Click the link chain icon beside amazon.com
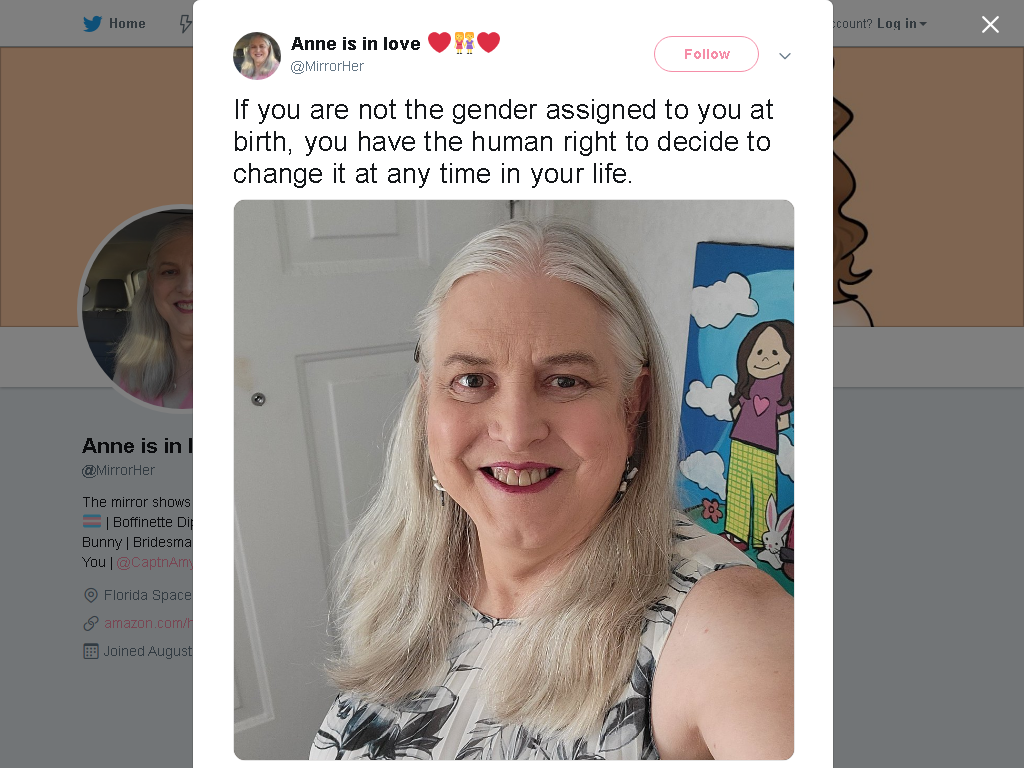 click(91, 624)
